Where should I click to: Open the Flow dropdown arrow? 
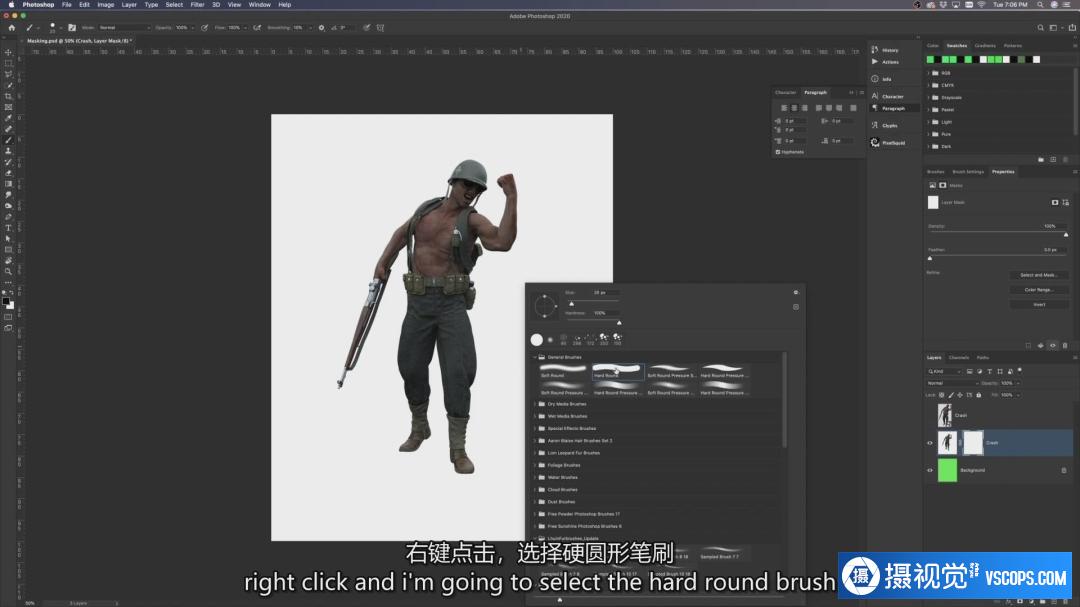pos(245,28)
